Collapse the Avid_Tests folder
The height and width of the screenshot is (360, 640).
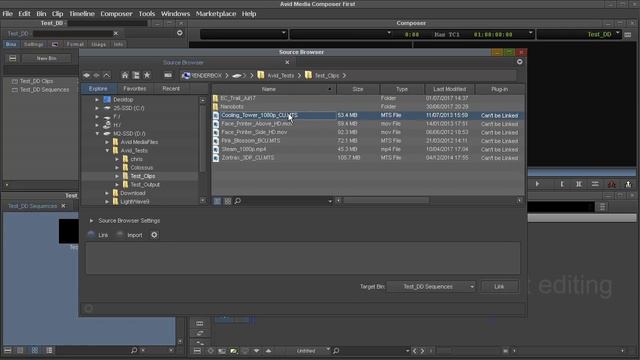coord(107,151)
